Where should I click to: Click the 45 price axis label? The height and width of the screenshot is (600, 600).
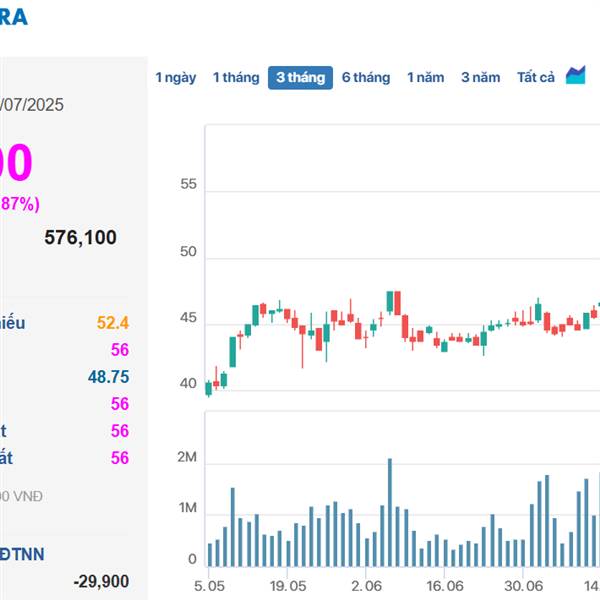pos(188,318)
